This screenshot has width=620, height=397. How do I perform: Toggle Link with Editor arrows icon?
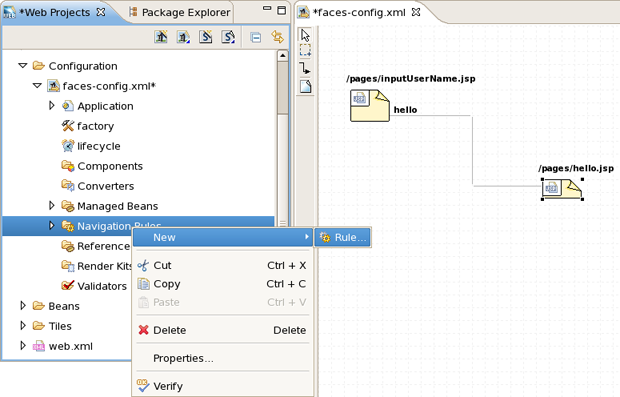(278, 37)
